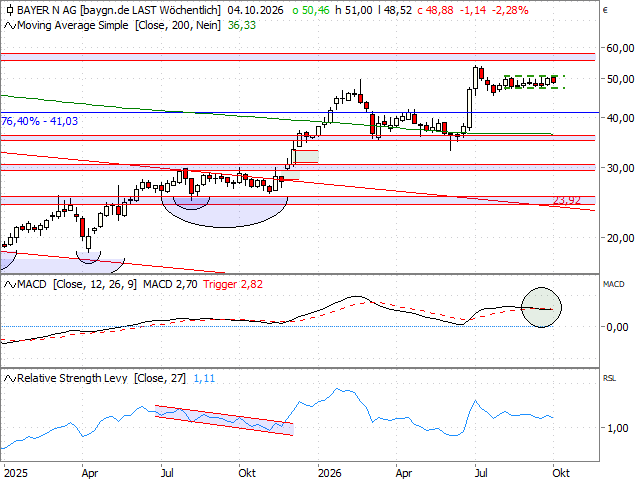Click the low value l 48,52

pyautogui.click(x=395, y=10)
